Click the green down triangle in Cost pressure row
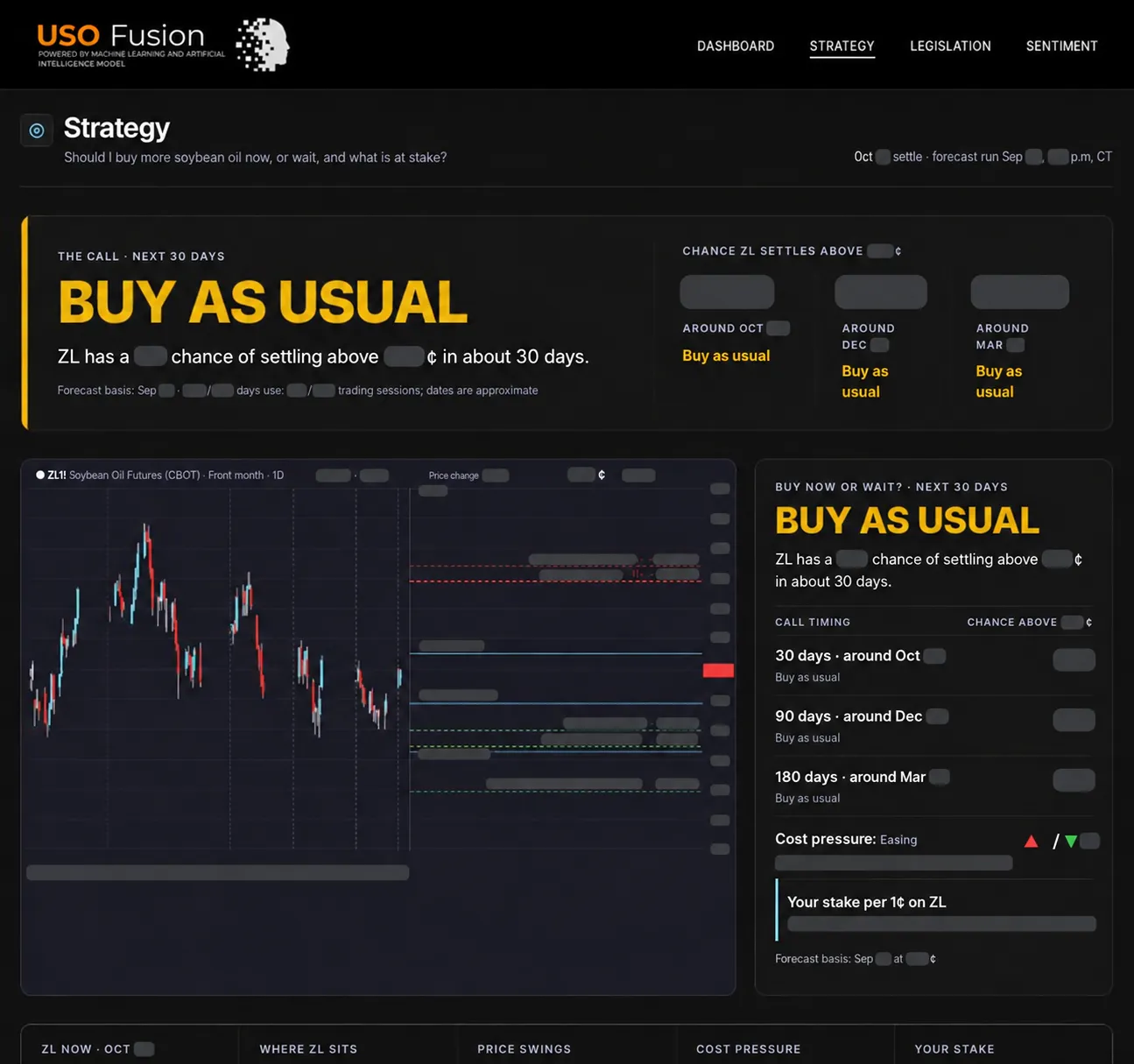This screenshot has width=1134, height=1064. (1071, 842)
